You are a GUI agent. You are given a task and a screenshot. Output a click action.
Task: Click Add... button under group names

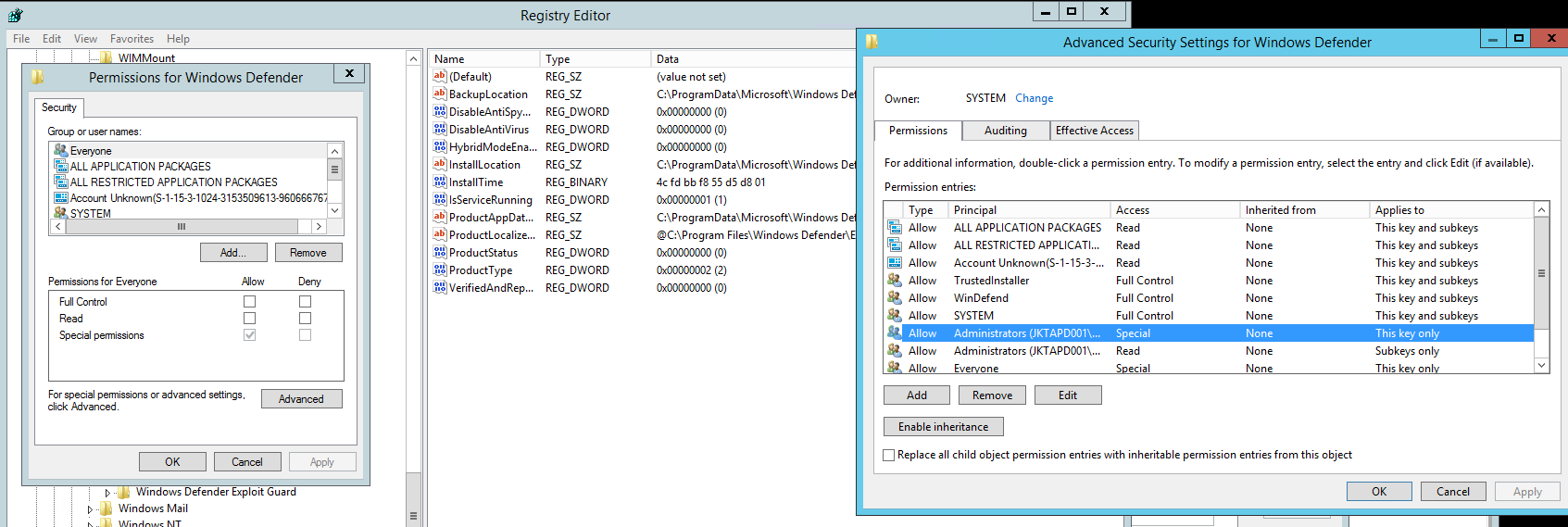(233, 253)
